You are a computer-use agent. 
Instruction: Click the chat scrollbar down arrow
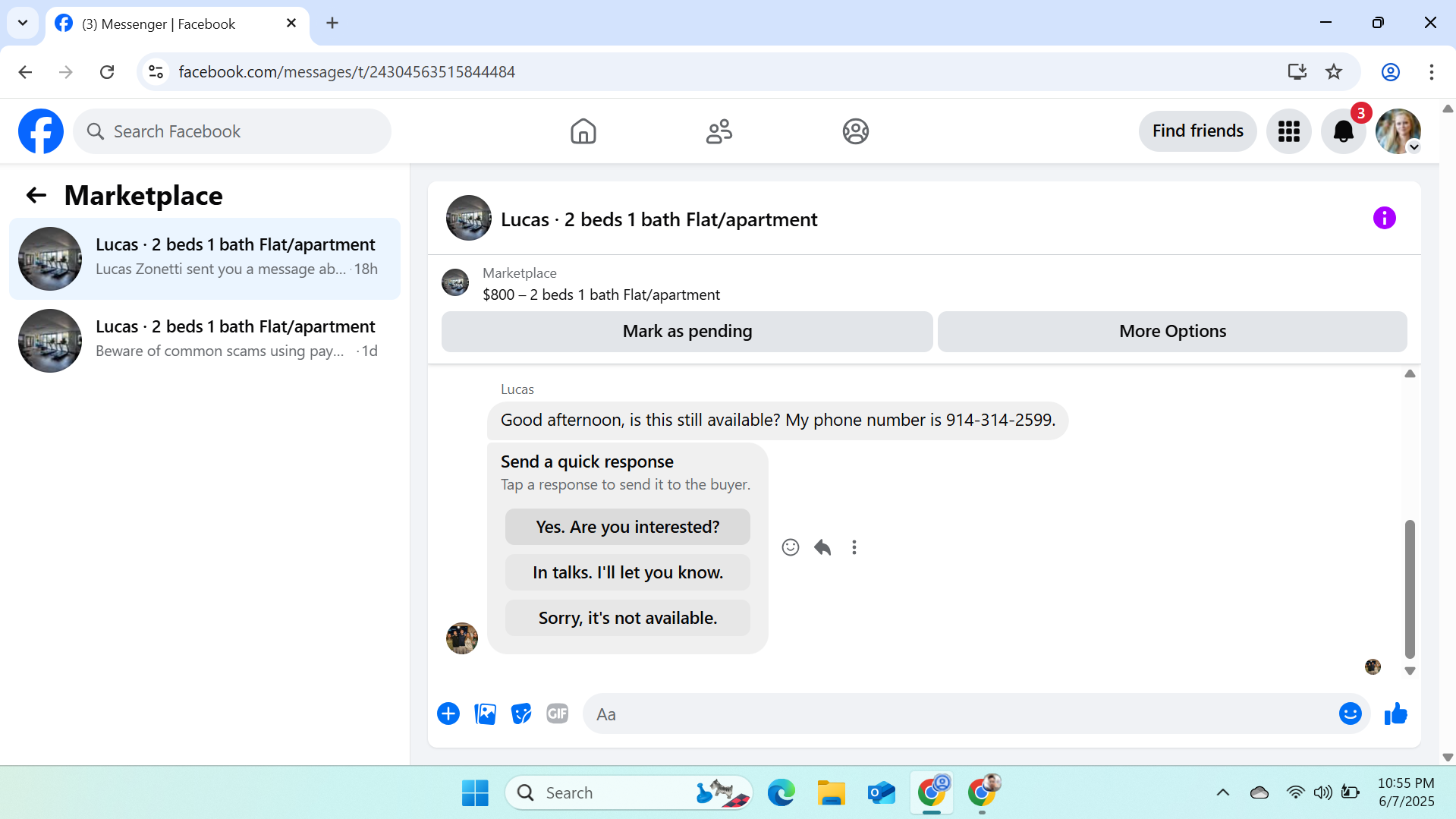(1410, 671)
